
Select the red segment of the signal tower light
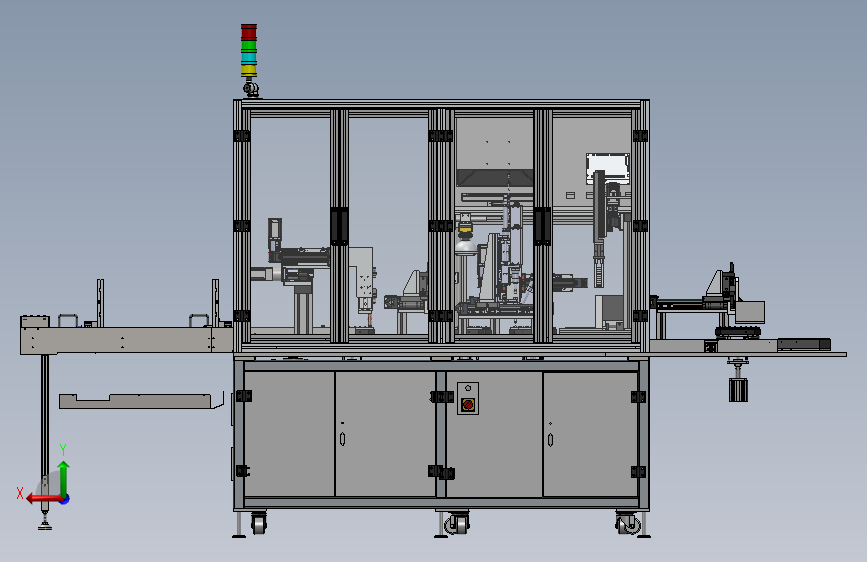pyautogui.click(x=249, y=32)
